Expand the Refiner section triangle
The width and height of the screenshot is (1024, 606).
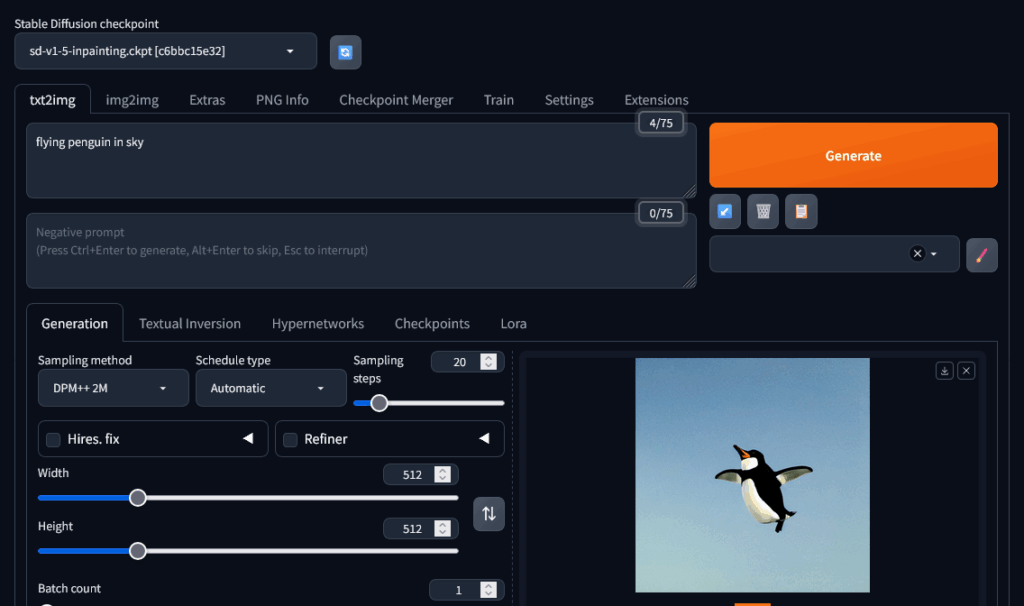(484, 439)
